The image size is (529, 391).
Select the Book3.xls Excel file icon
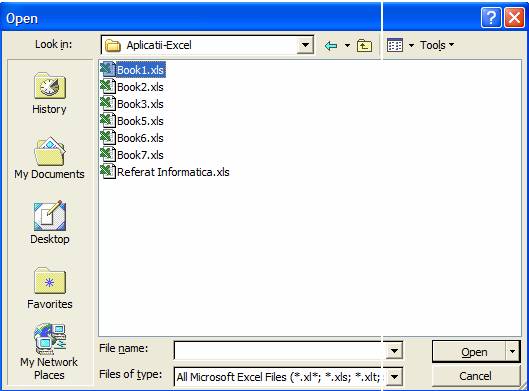point(108,104)
